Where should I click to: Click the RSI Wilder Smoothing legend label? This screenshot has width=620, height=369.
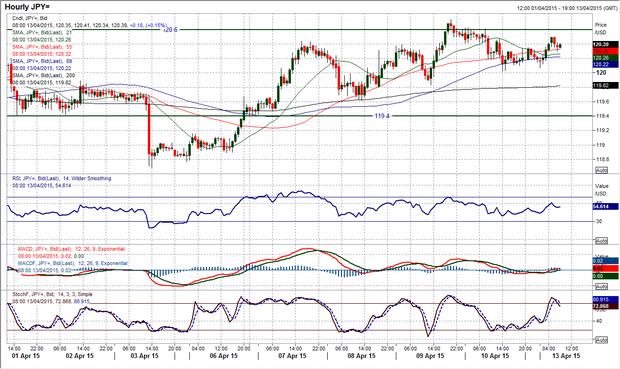(x=62, y=178)
